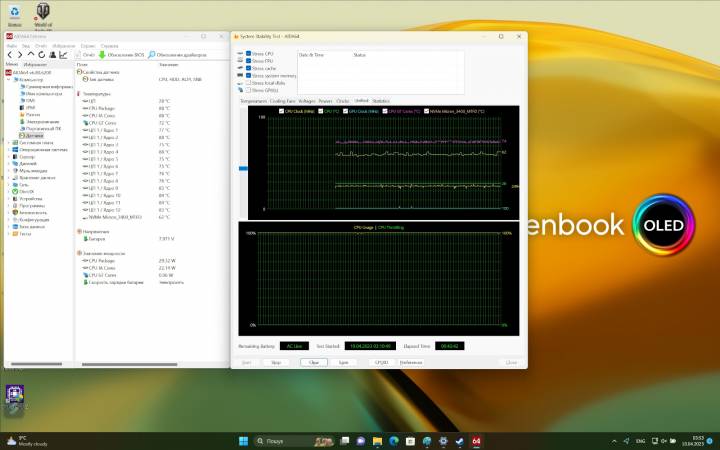
Task: Select Датчики sensor item in AIDA64 tree
Action: coord(31,136)
